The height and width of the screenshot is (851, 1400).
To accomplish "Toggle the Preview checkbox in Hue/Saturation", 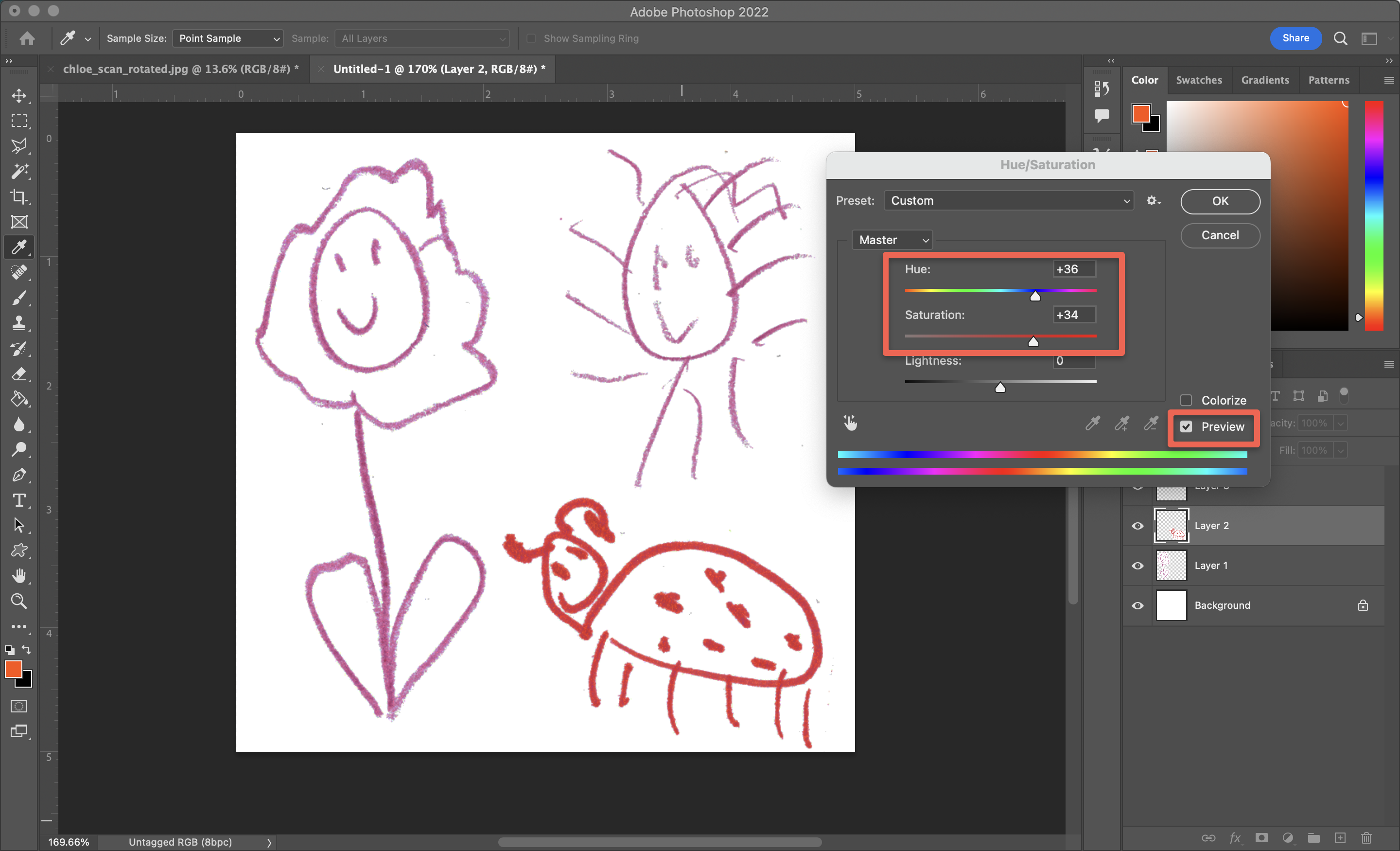I will pyautogui.click(x=1187, y=426).
